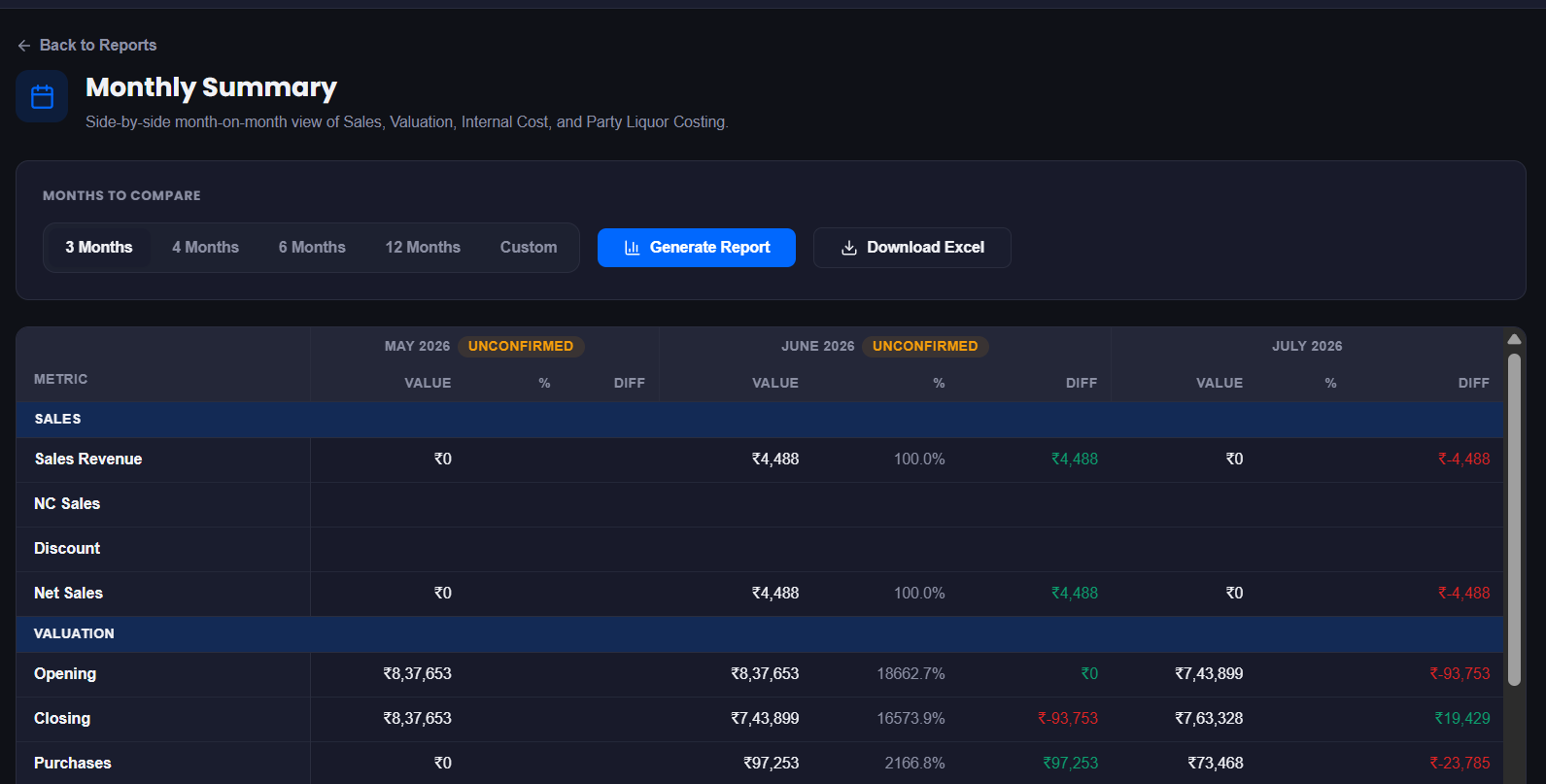Go back via Back to Reports link
The image size is (1546, 784).
[x=87, y=46]
